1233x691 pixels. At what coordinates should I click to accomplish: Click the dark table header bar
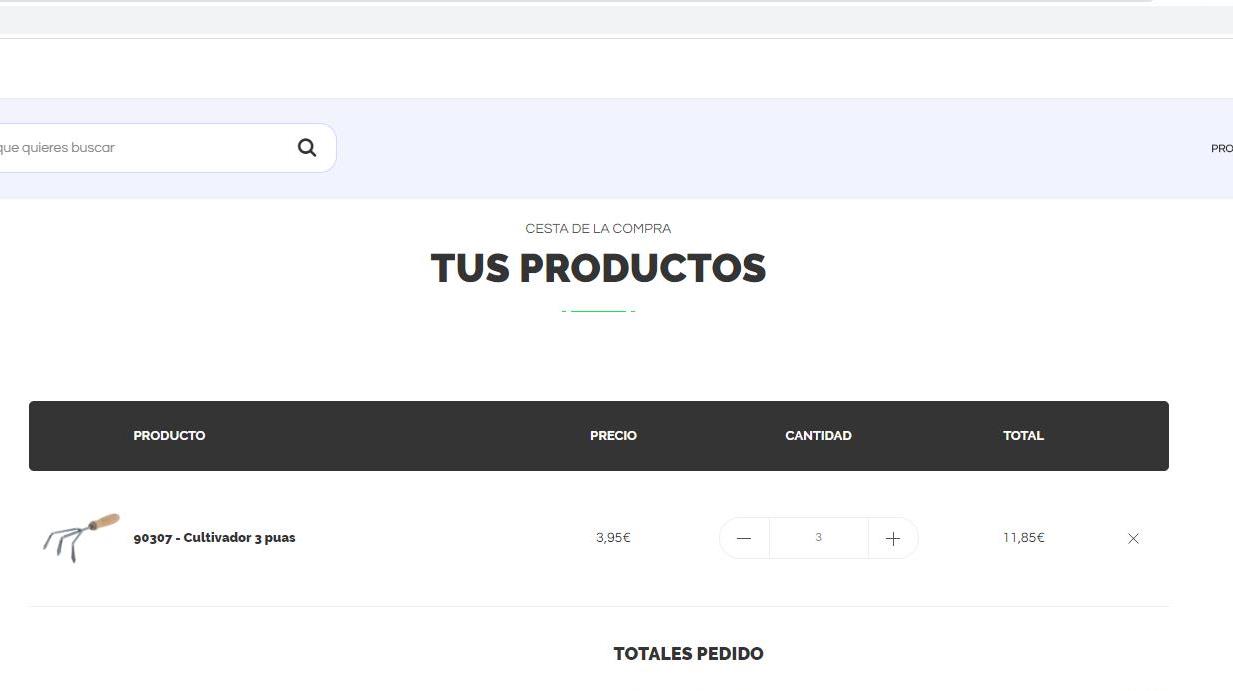(x=598, y=436)
